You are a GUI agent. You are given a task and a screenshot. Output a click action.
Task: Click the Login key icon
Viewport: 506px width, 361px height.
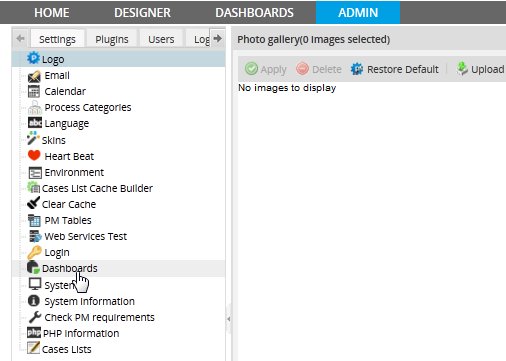tap(34, 252)
